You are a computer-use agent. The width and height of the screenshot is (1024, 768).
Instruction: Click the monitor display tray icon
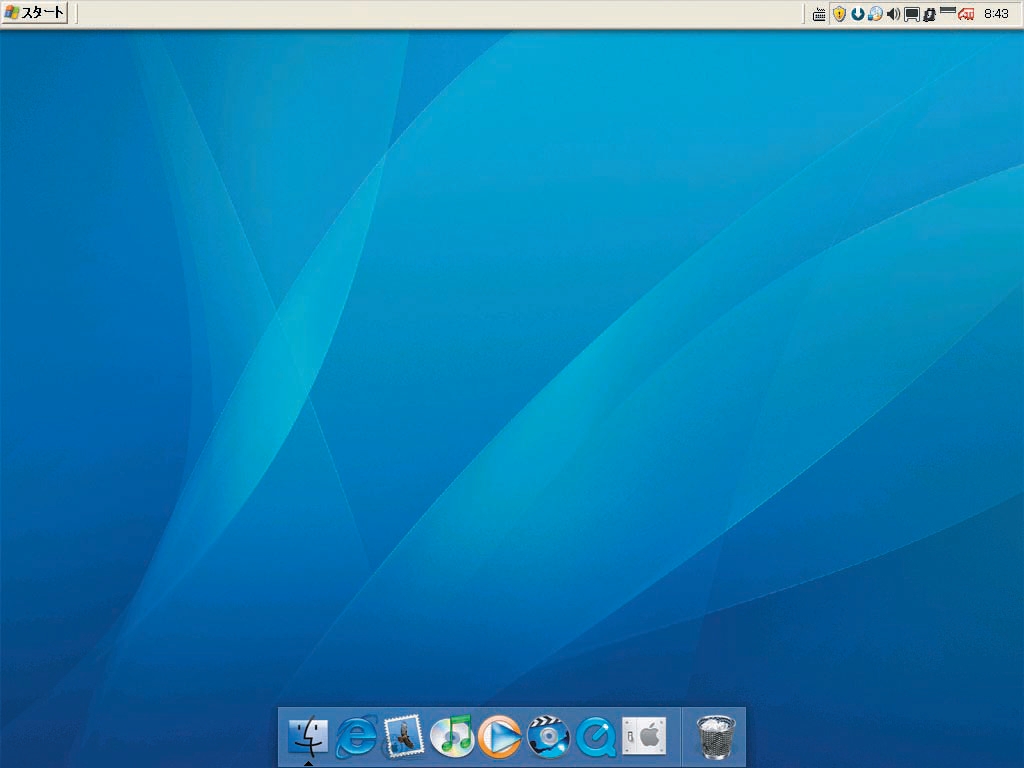tap(912, 14)
